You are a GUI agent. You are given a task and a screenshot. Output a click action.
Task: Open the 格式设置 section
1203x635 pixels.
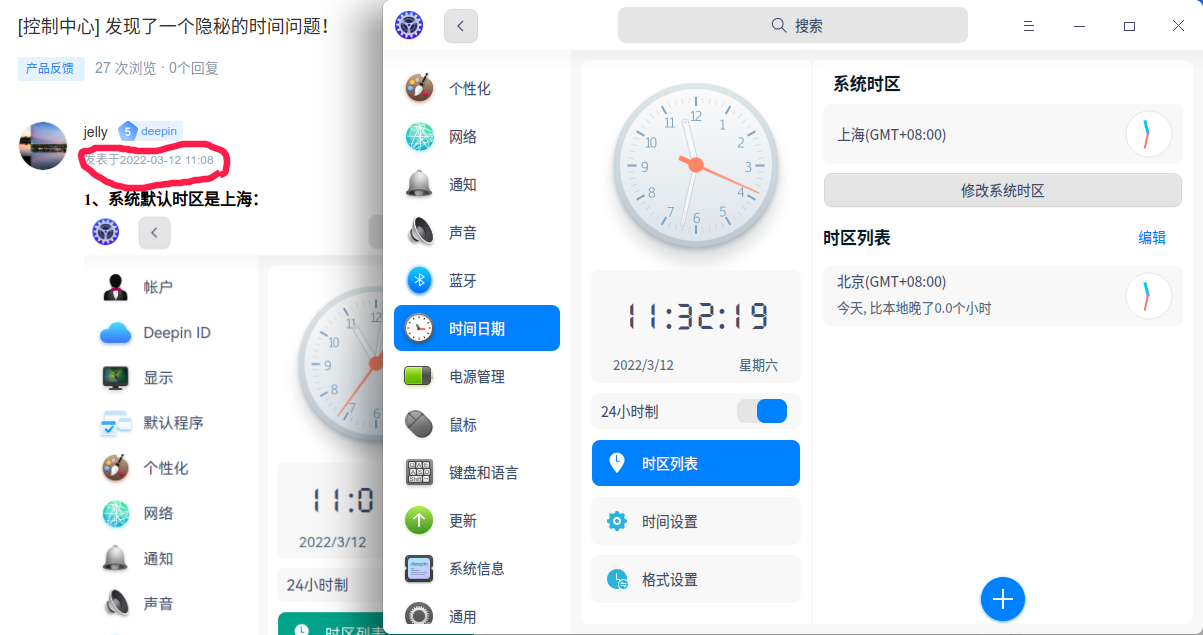tap(695, 579)
